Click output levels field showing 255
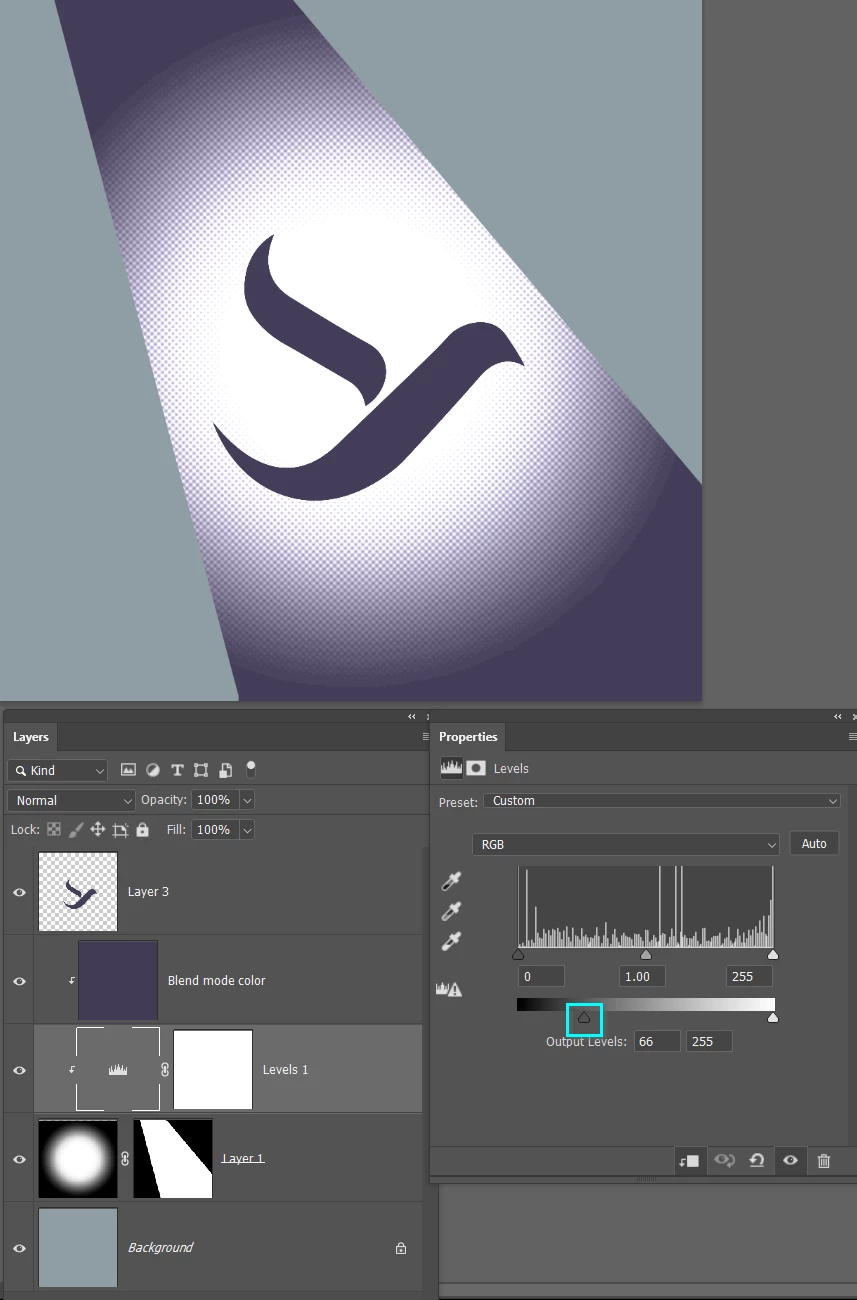The height and width of the screenshot is (1300, 857). click(x=709, y=1041)
